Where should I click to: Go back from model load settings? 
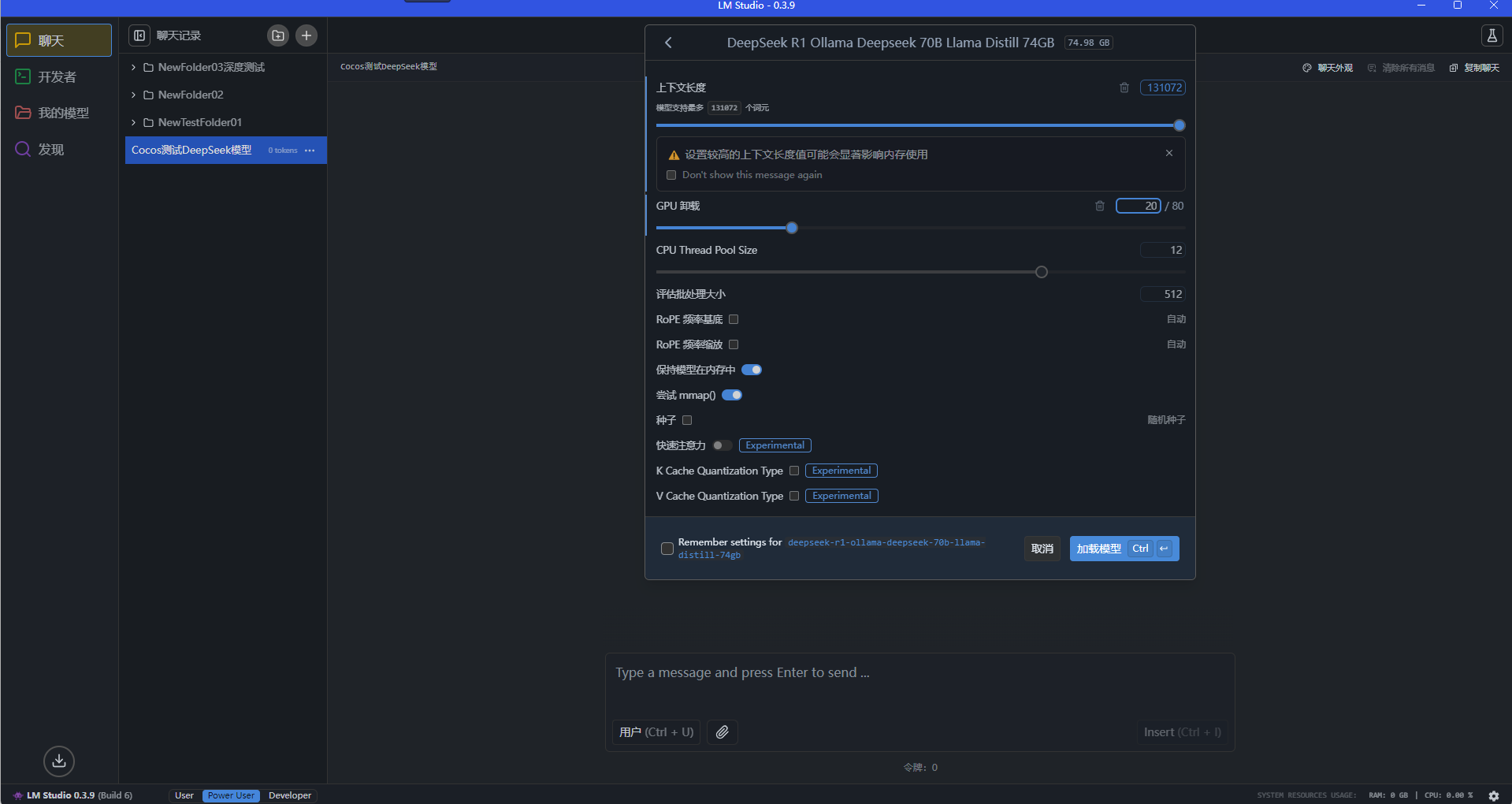pos(668,43)
